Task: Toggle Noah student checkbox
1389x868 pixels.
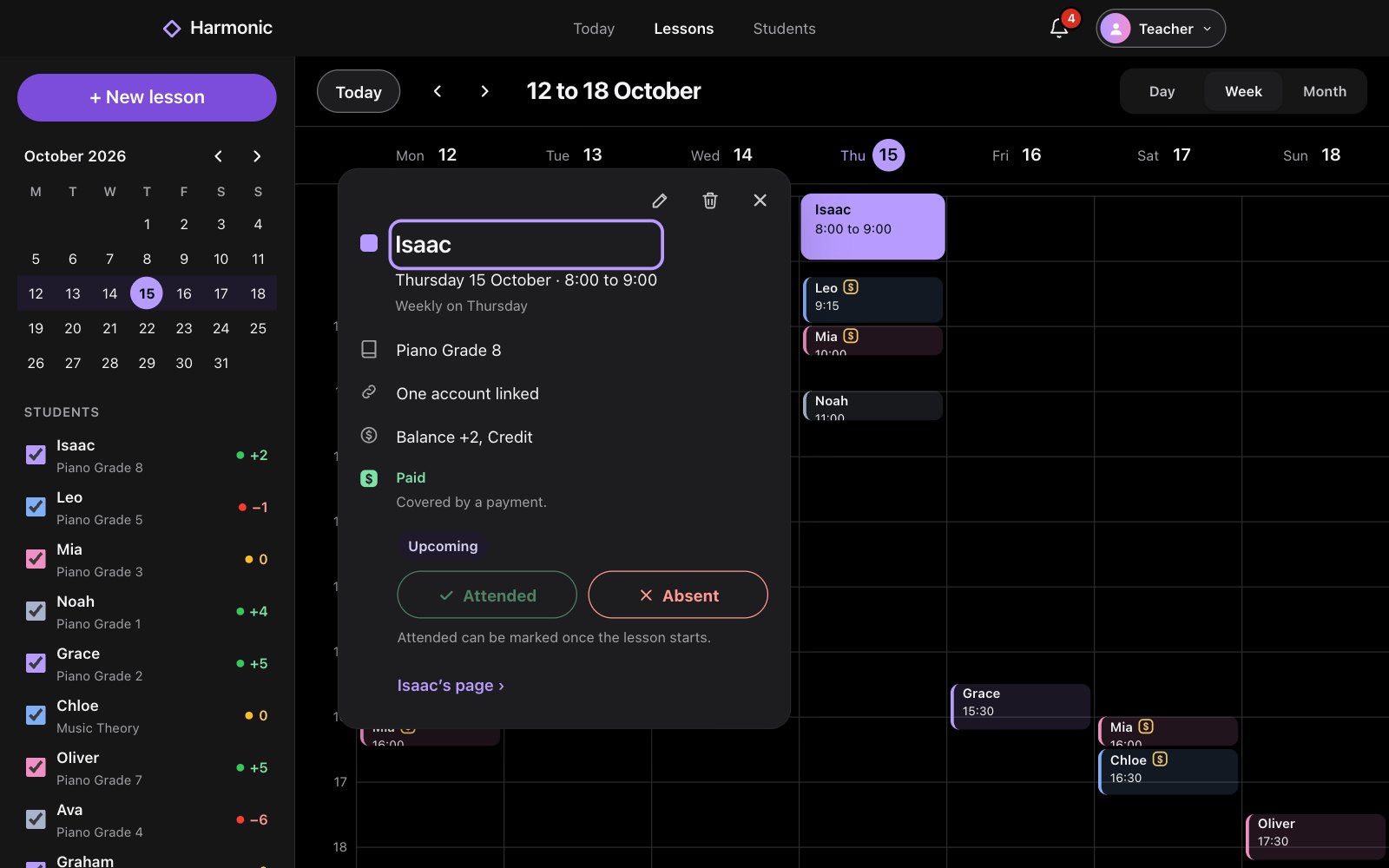Action: pos(36,610)
